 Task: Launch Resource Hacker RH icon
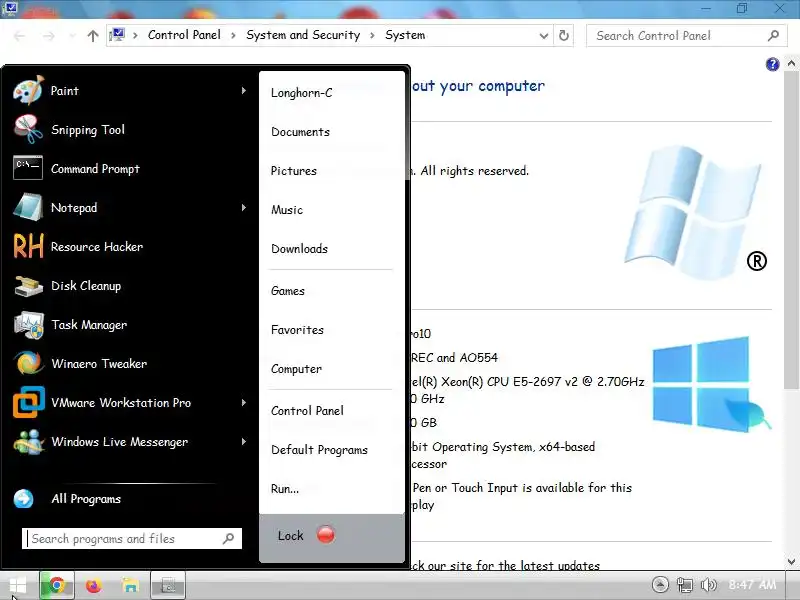(x=28, y=246)
